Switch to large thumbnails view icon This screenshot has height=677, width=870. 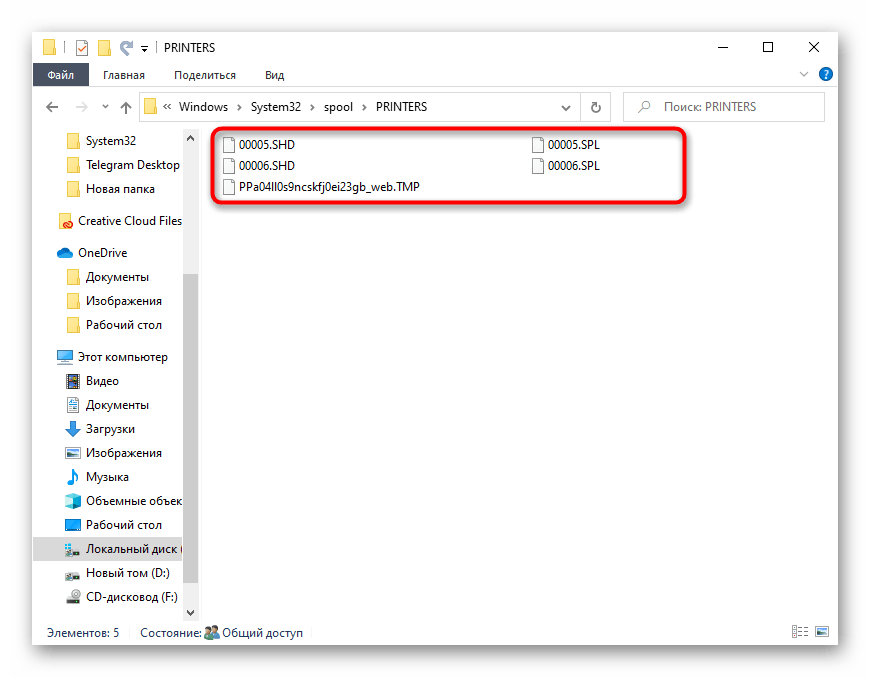coord(822,632)
